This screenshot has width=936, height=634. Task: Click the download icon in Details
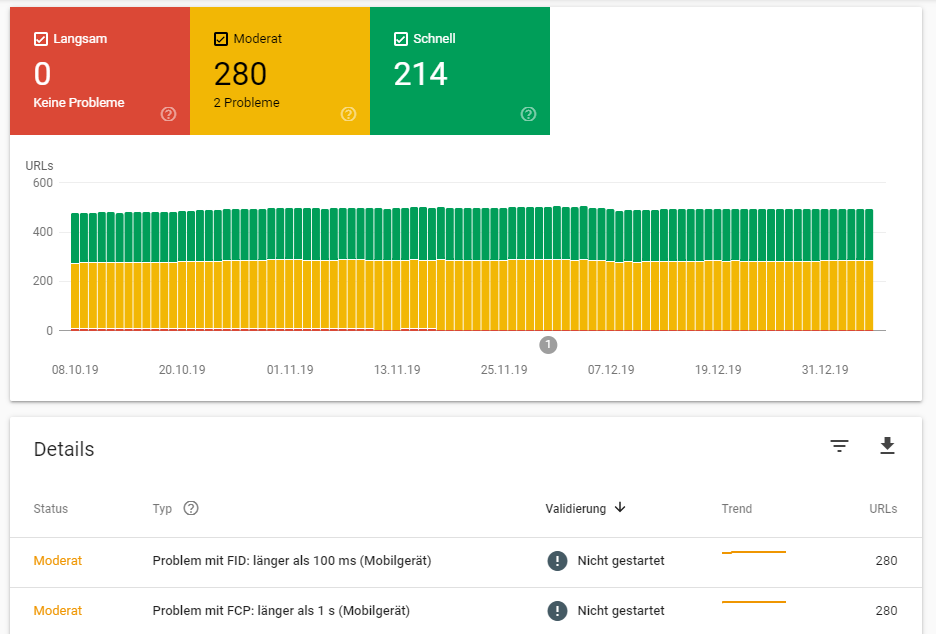click(x=887, y=446)
